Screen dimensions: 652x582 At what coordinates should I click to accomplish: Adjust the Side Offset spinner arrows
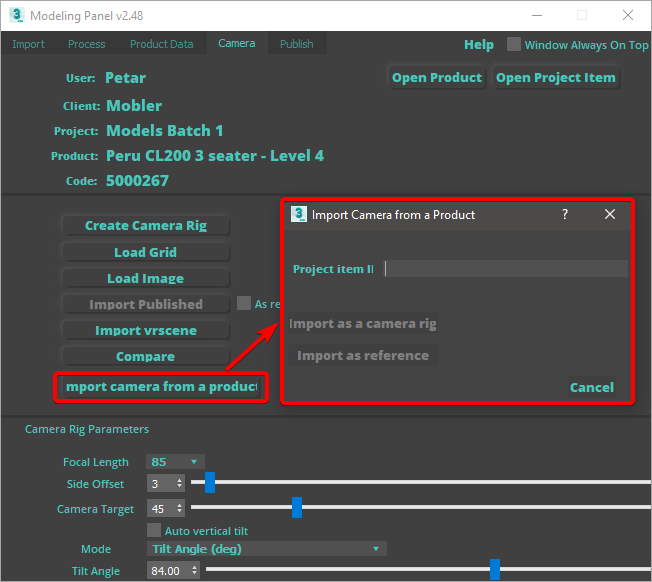tap(179, 484)
